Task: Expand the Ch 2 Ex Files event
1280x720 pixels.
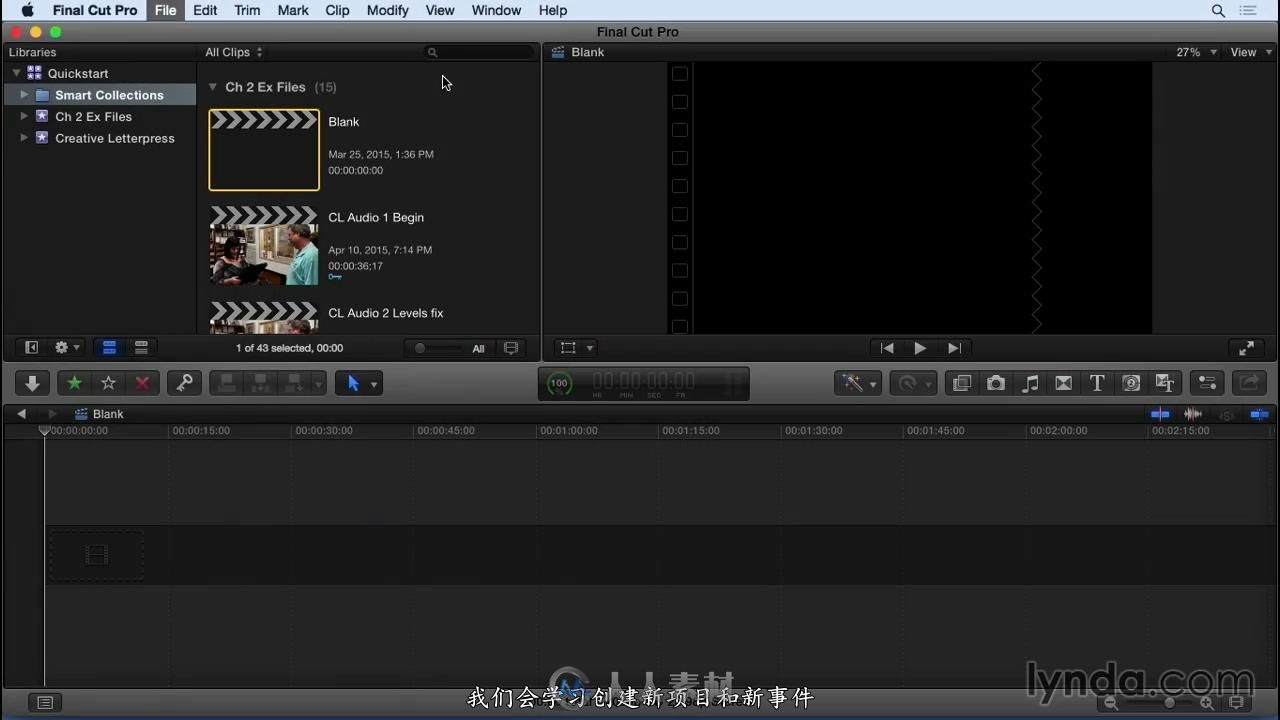Action: [x=24, y=116]
